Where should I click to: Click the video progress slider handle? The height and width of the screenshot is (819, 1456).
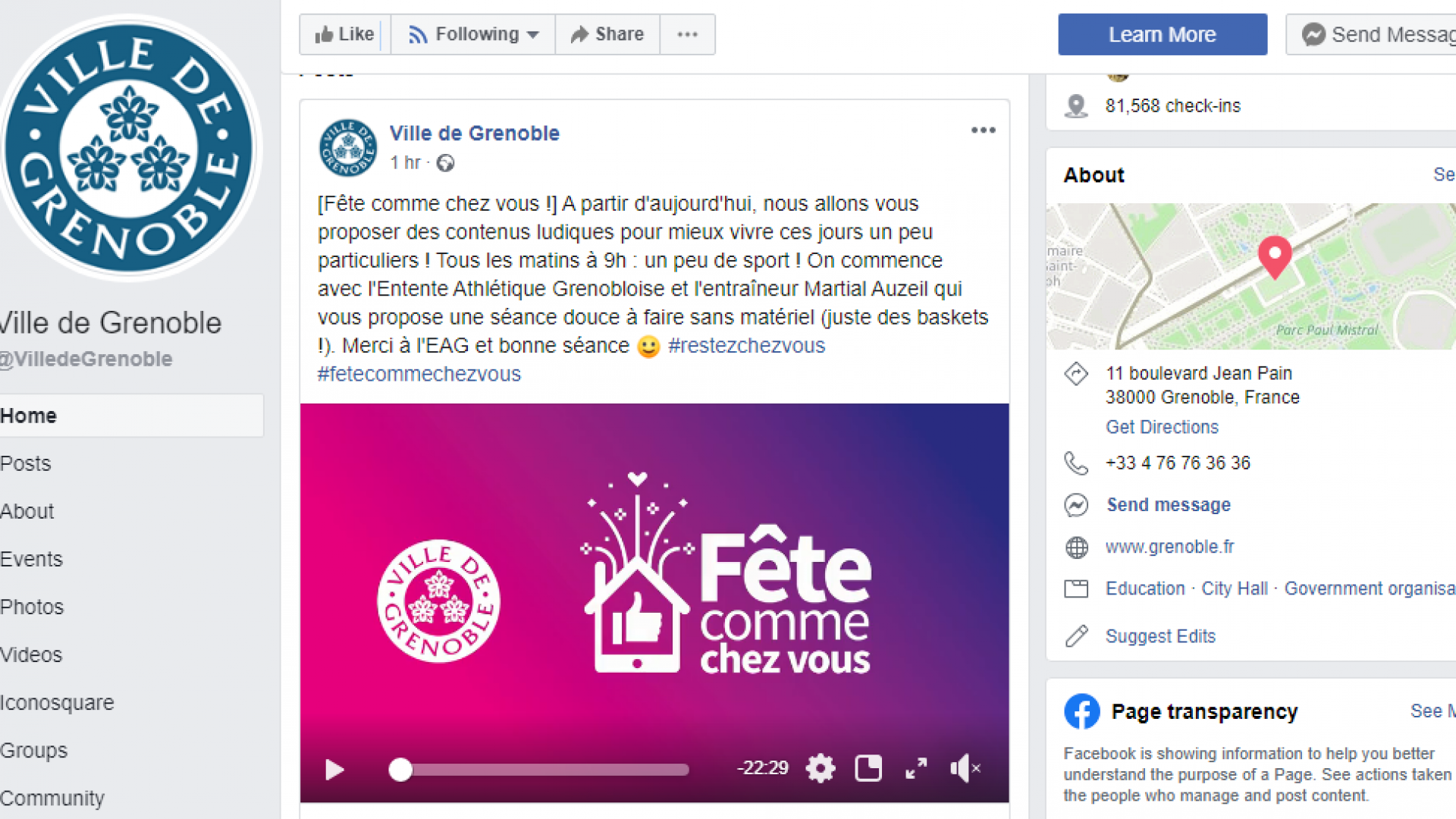point(400,770)
